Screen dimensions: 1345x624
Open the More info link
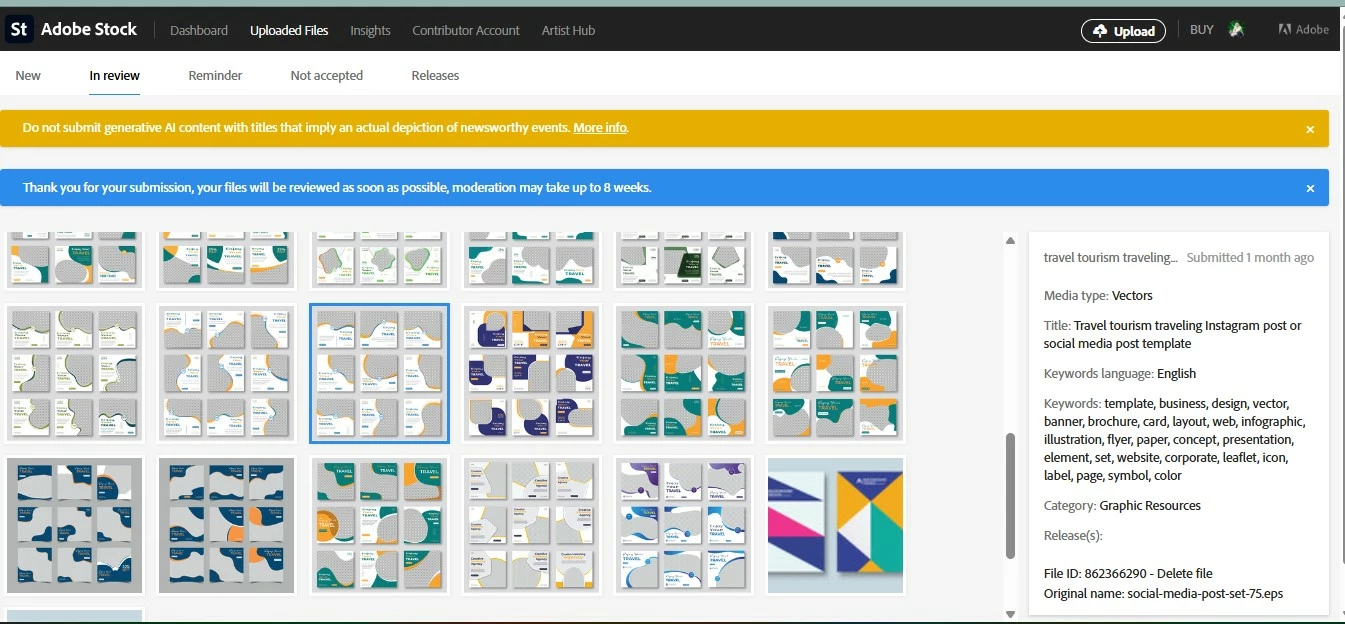point(600,128)
